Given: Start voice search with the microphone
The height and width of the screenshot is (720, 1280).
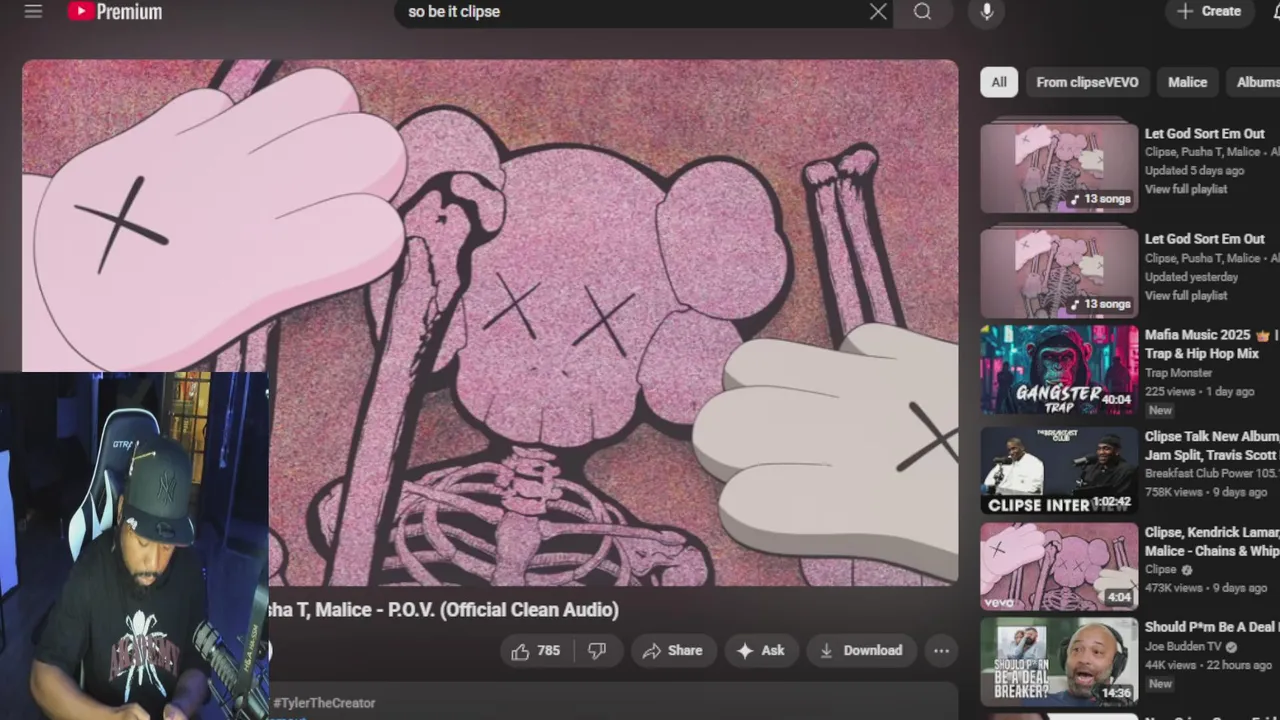Looking at the screenshot, I should click(x=986, y=12).
